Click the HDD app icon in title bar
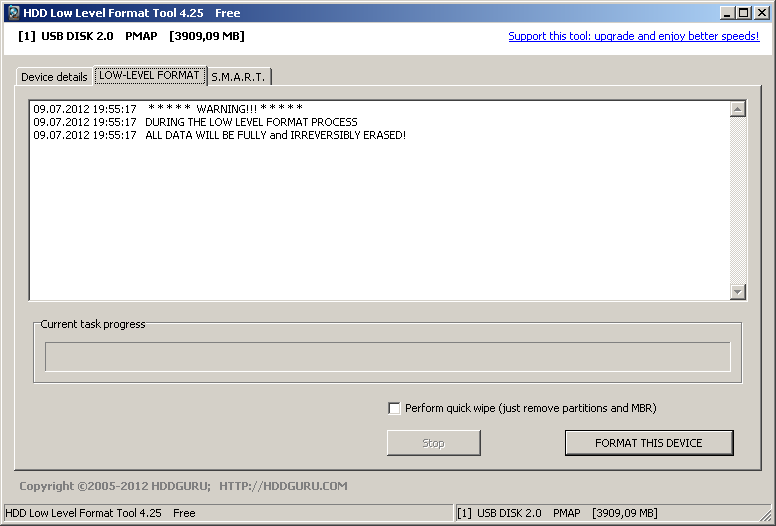This screenshot has height=526, width=776. (12, 13)
